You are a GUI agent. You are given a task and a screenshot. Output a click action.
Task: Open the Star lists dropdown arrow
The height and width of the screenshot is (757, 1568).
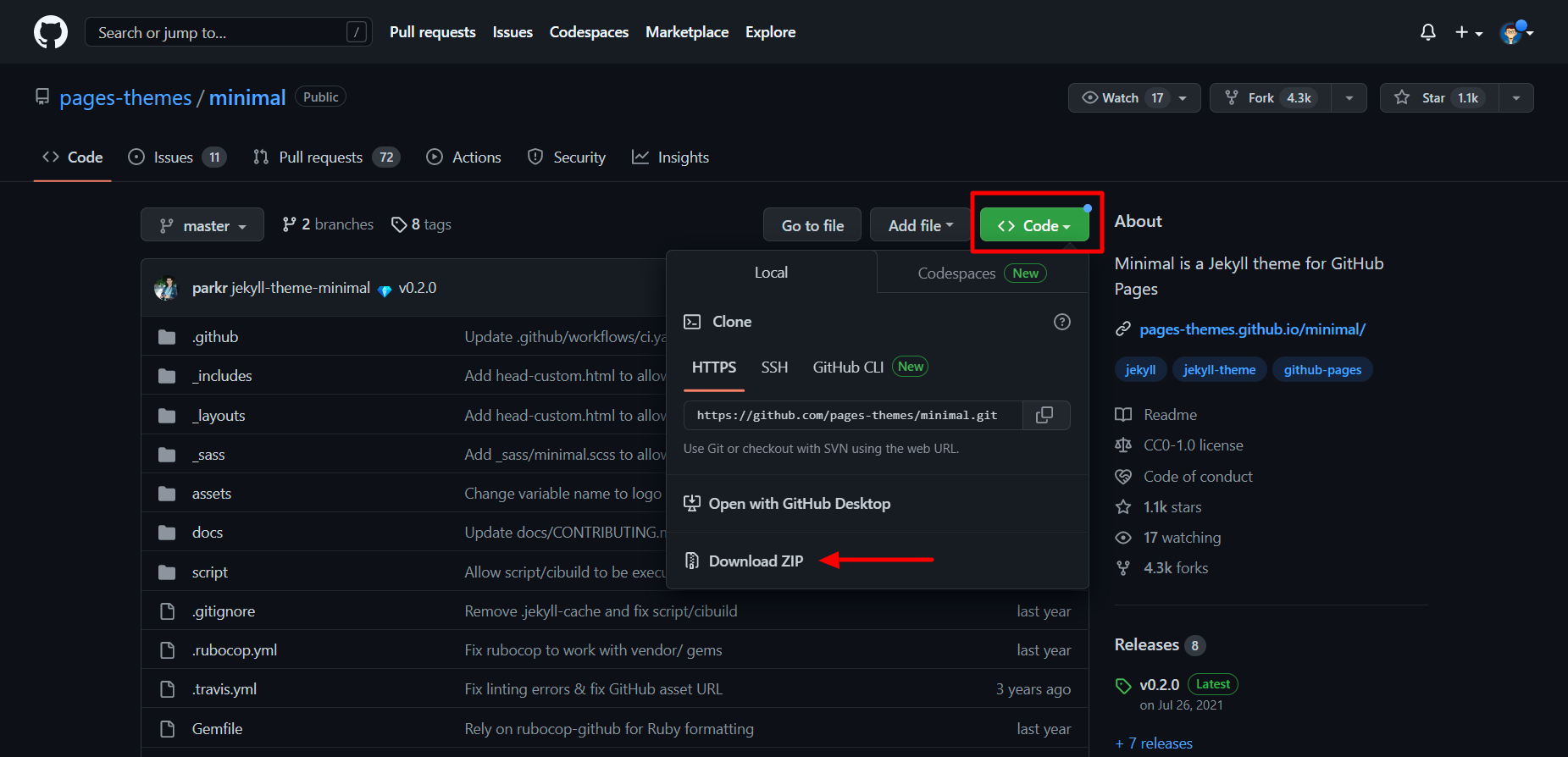tap(1516, 98)
